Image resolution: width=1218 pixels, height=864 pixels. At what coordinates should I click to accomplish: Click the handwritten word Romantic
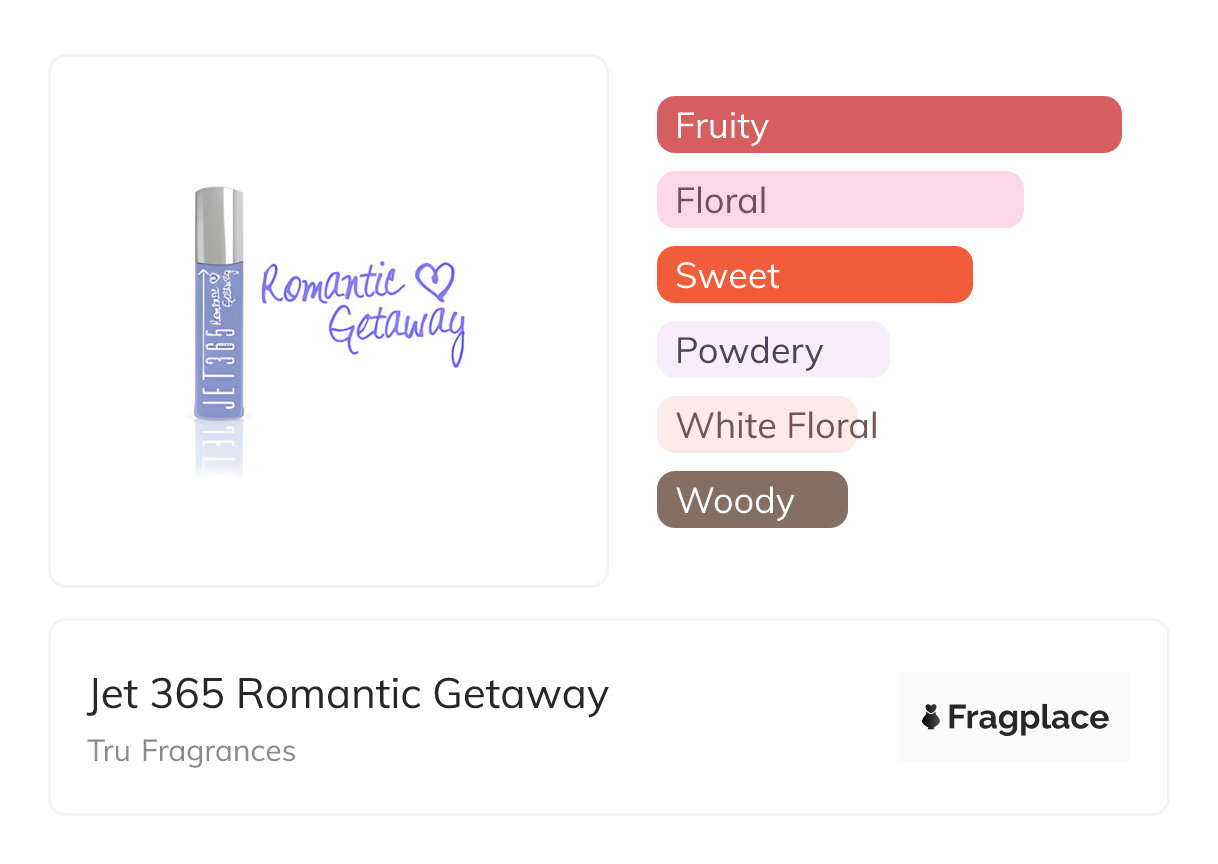point(332,283)
